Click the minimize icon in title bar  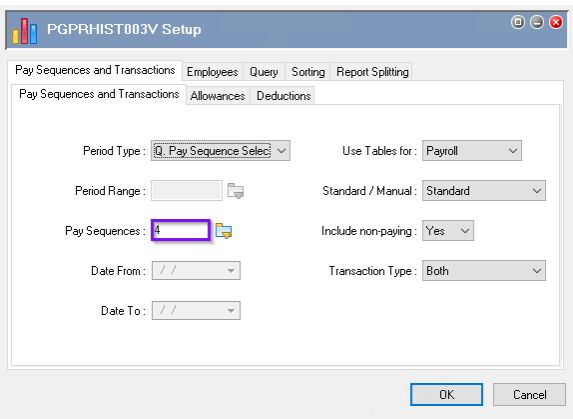coord(537,22)
